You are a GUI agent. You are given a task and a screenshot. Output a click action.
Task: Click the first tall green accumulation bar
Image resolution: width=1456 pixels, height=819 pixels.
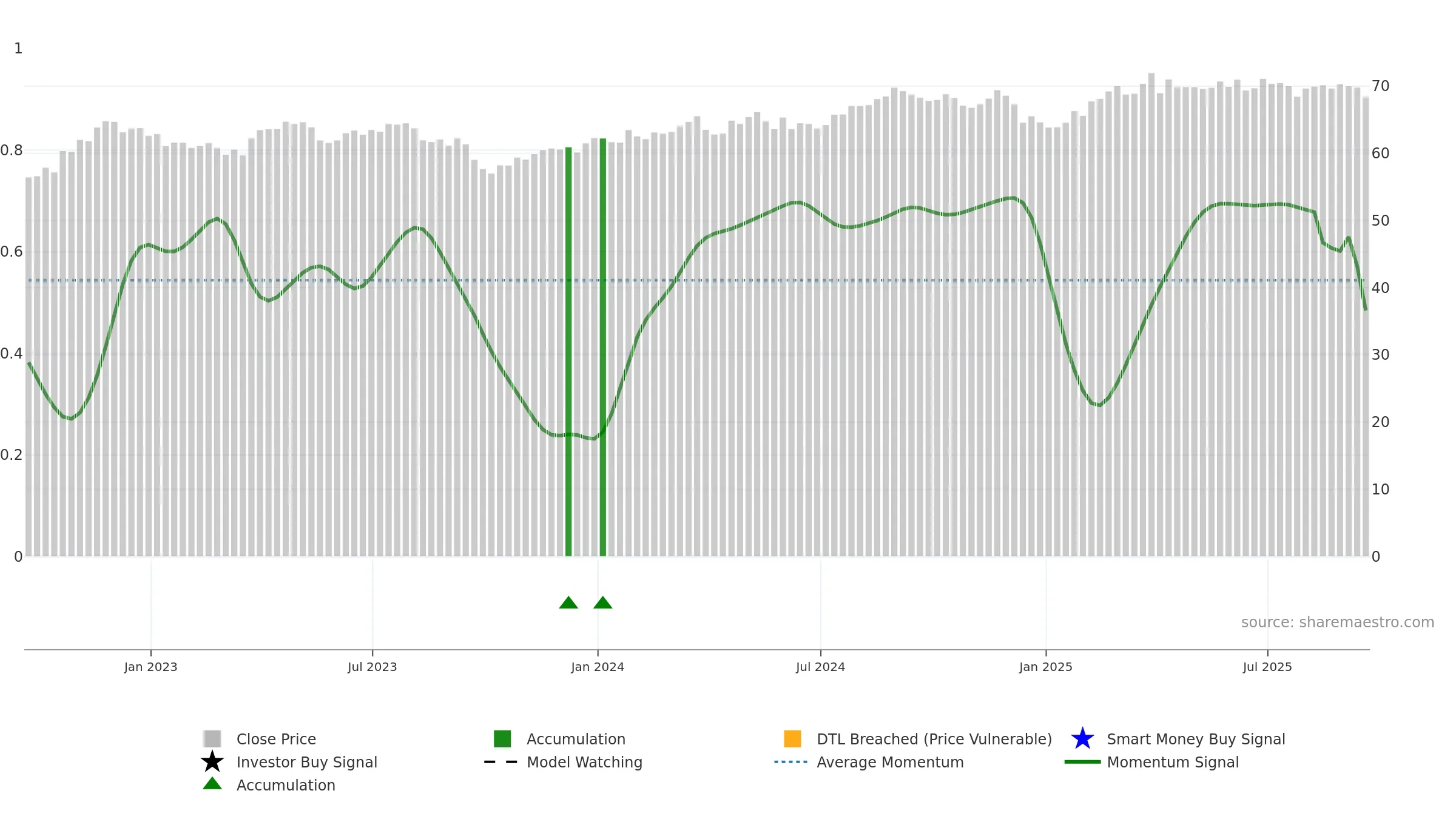tap(568, 352)
